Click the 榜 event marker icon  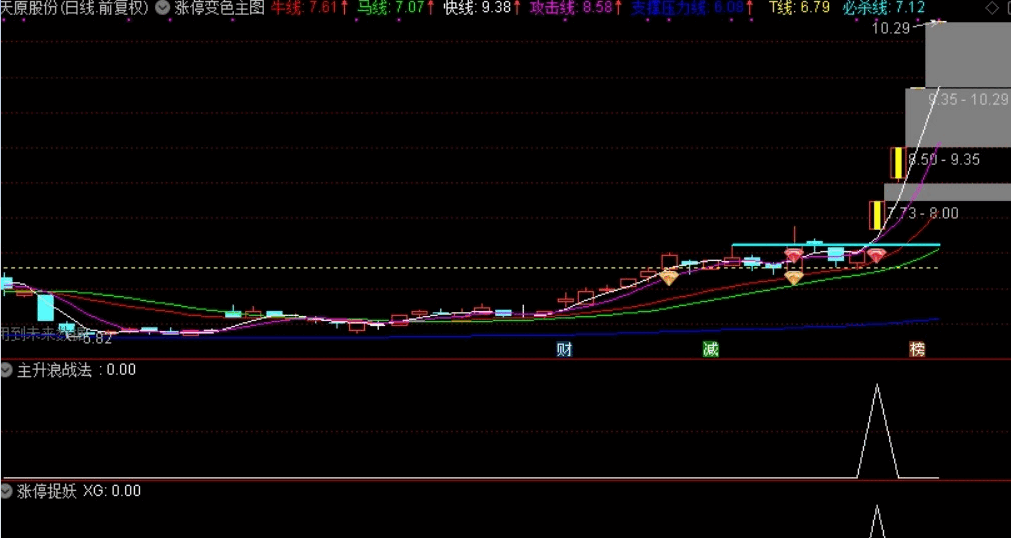tap(917, 350)
